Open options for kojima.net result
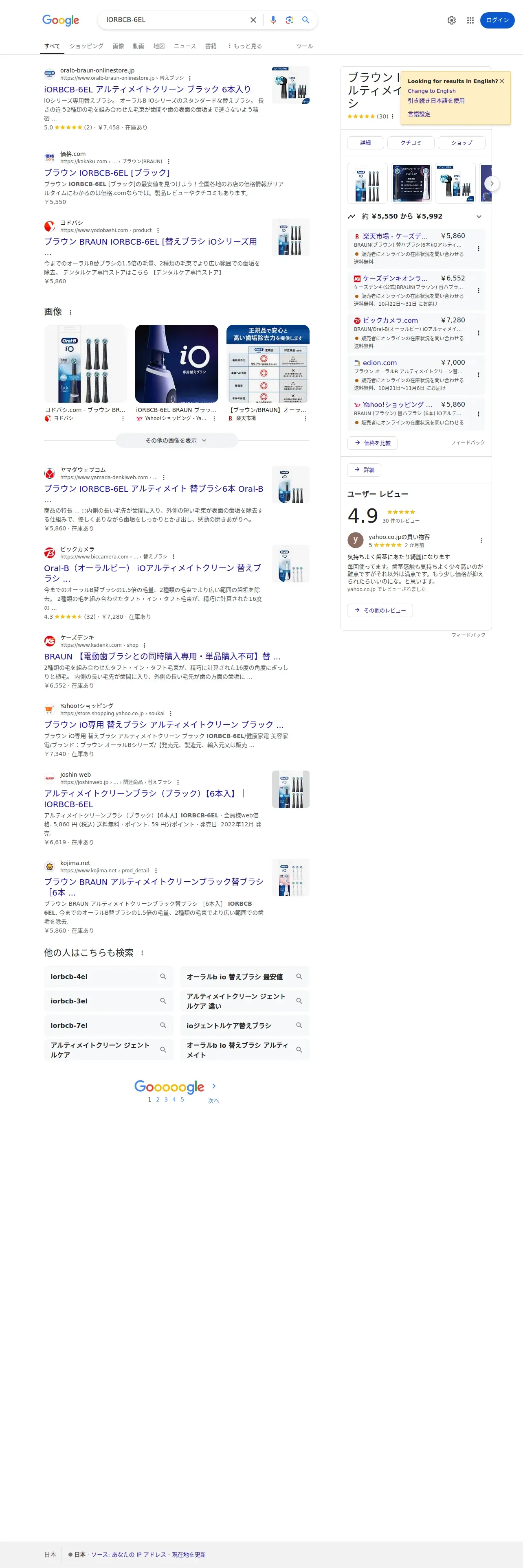Screen dimensions: 523x1568 pyautogui.click(x=156, y=871)
